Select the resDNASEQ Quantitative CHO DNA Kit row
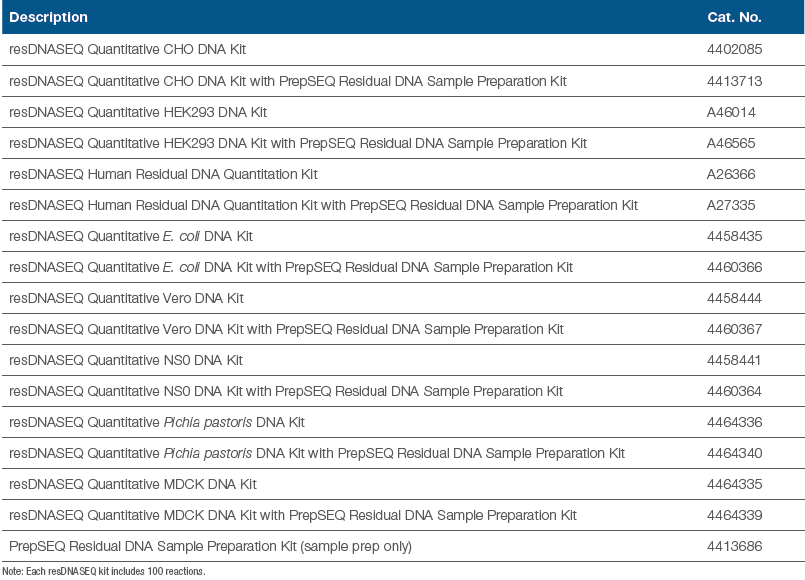 tap(127, 49)
